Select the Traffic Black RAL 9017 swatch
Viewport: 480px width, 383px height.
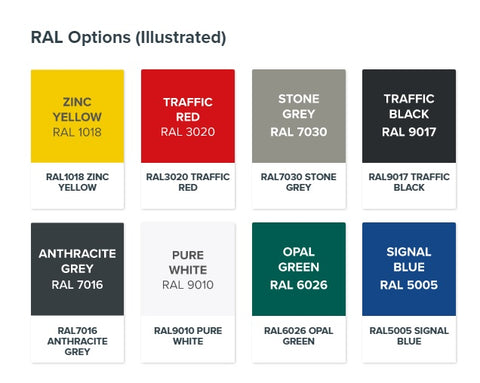click(x=409, y=116)
